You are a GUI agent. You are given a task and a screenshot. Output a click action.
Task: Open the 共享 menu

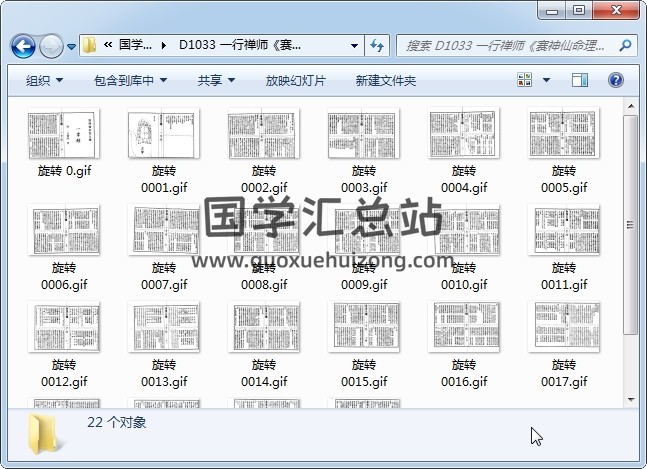[216, 80]
